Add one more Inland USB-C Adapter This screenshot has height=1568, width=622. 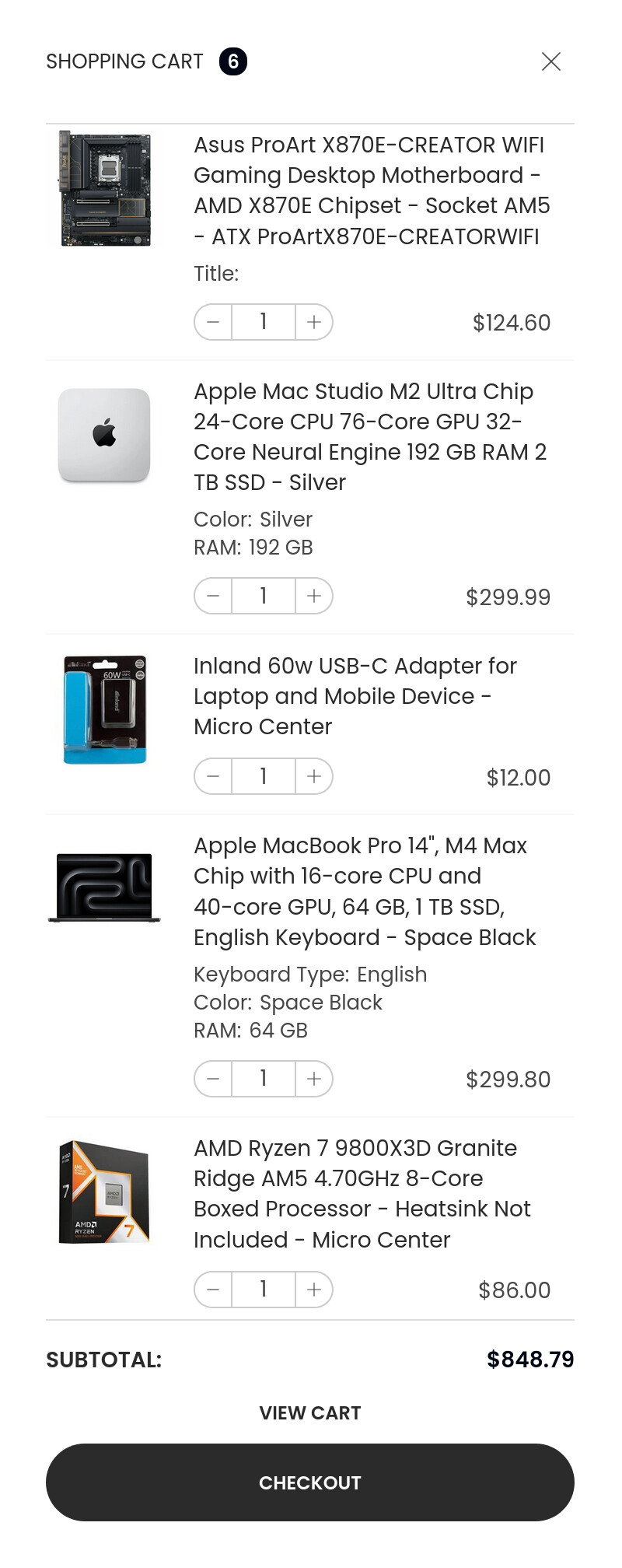(314, 776)
